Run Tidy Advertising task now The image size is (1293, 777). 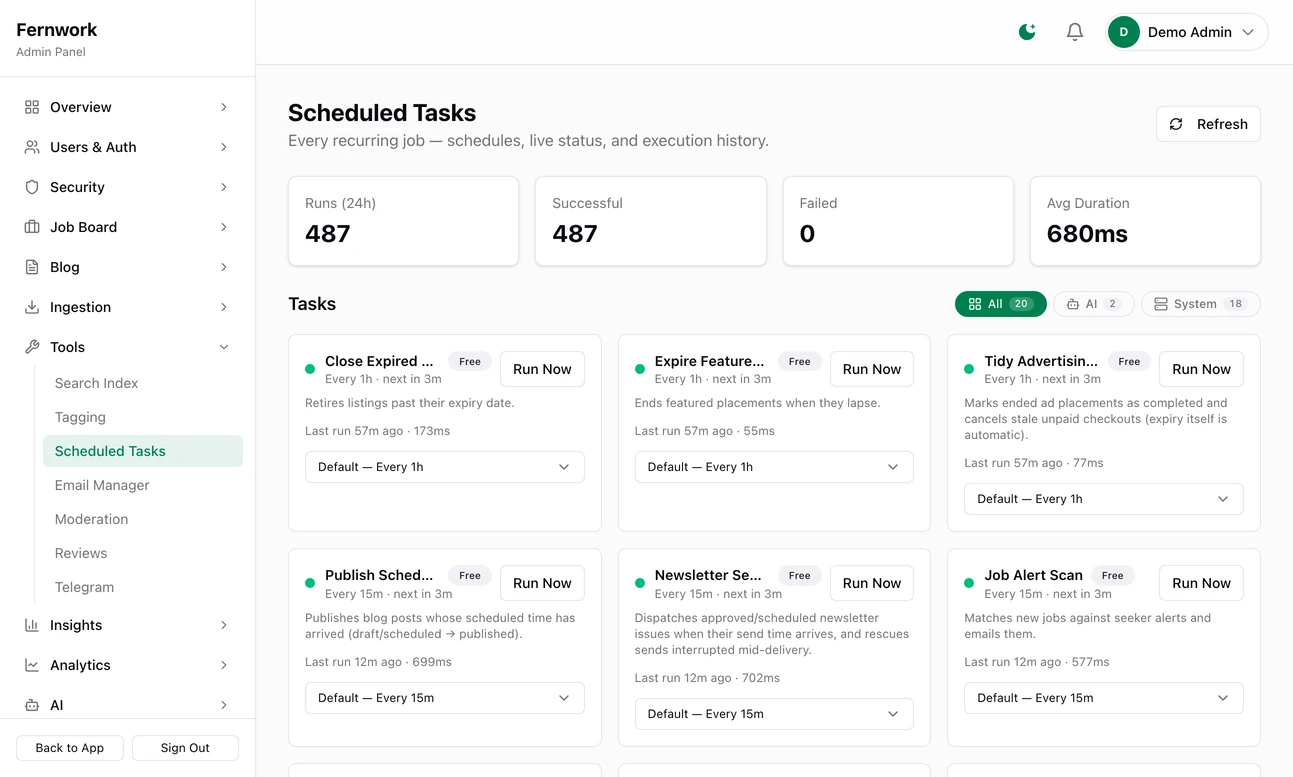pos(1201,369)
